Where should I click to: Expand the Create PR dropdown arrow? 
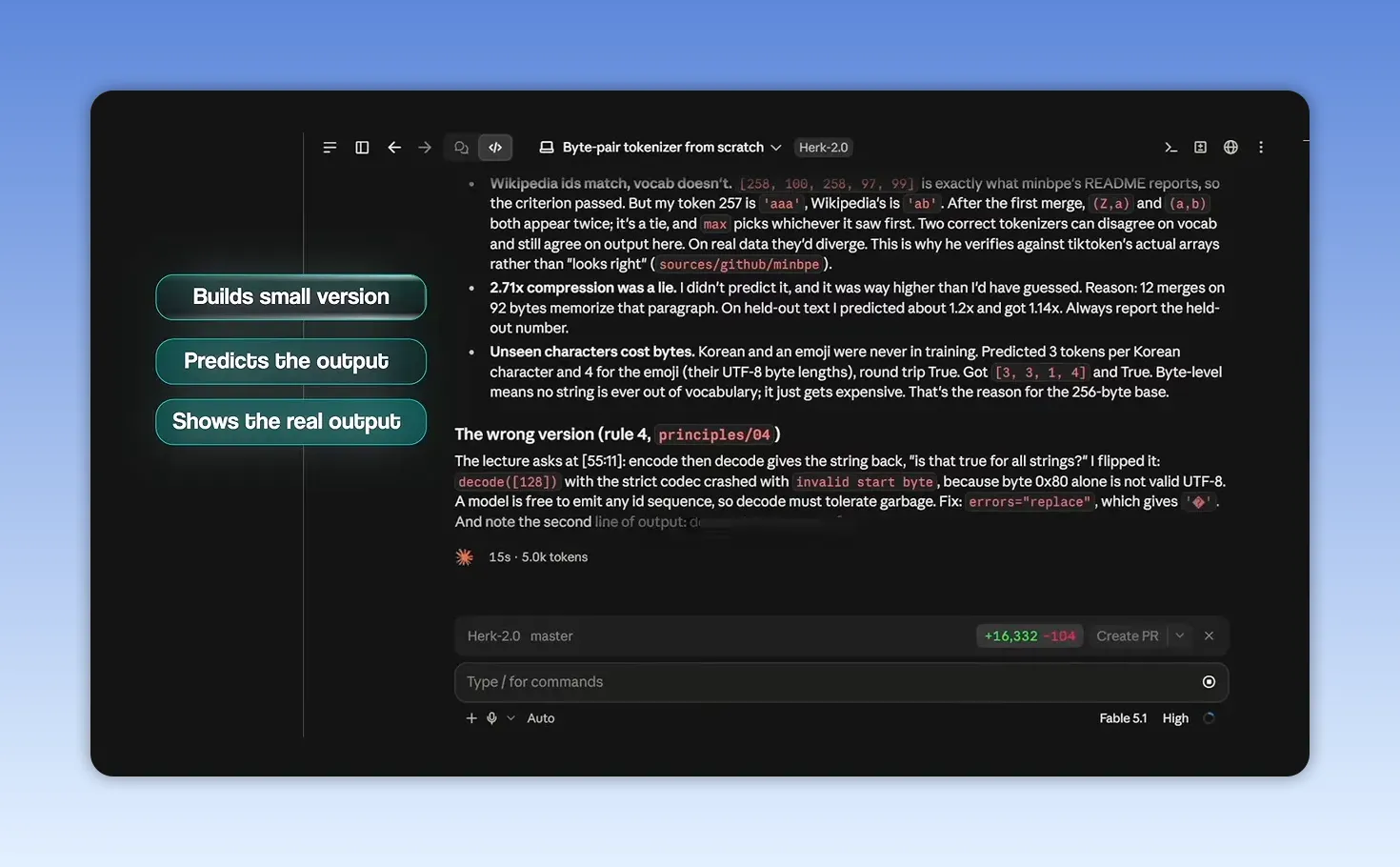(x=1180, y=636)
